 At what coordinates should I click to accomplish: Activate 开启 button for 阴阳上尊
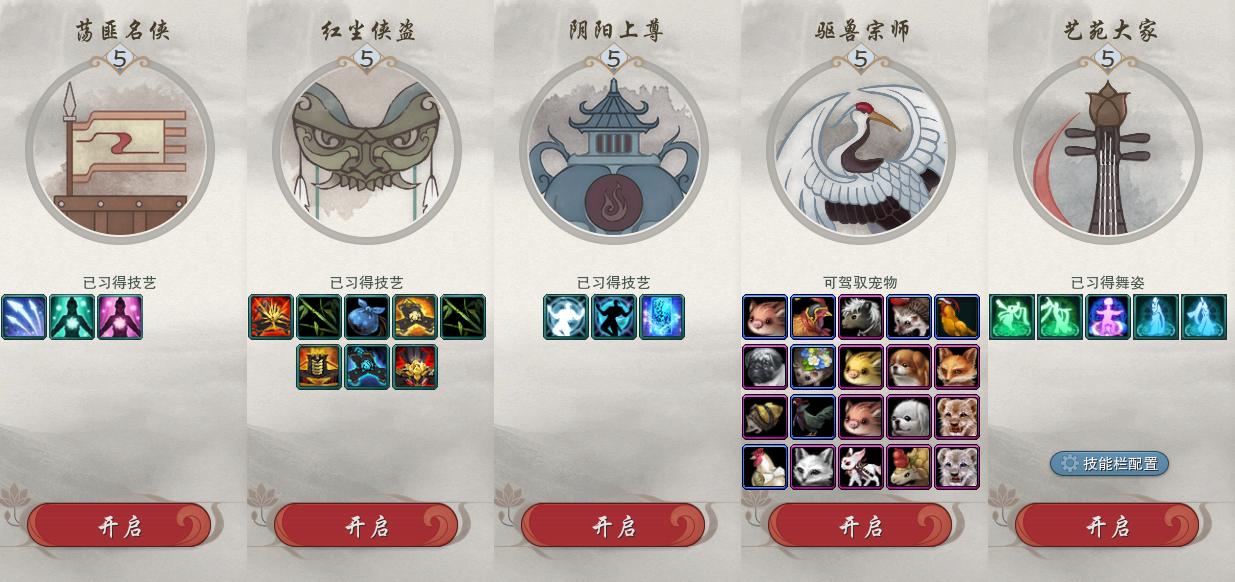613,526
